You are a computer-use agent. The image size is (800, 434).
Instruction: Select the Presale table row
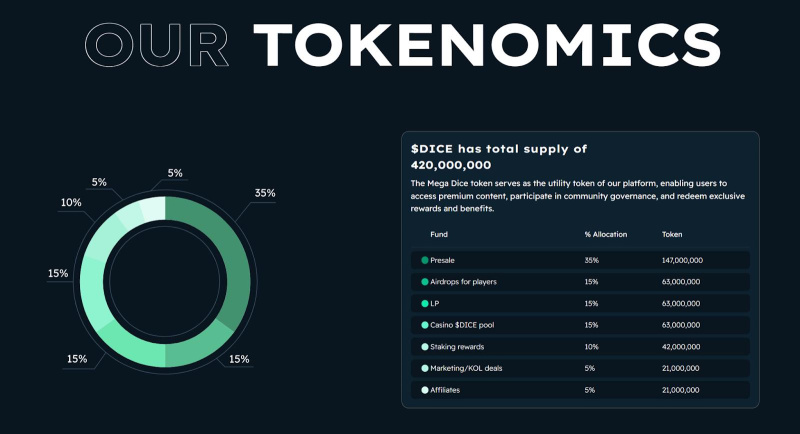[x=580, y=260]
